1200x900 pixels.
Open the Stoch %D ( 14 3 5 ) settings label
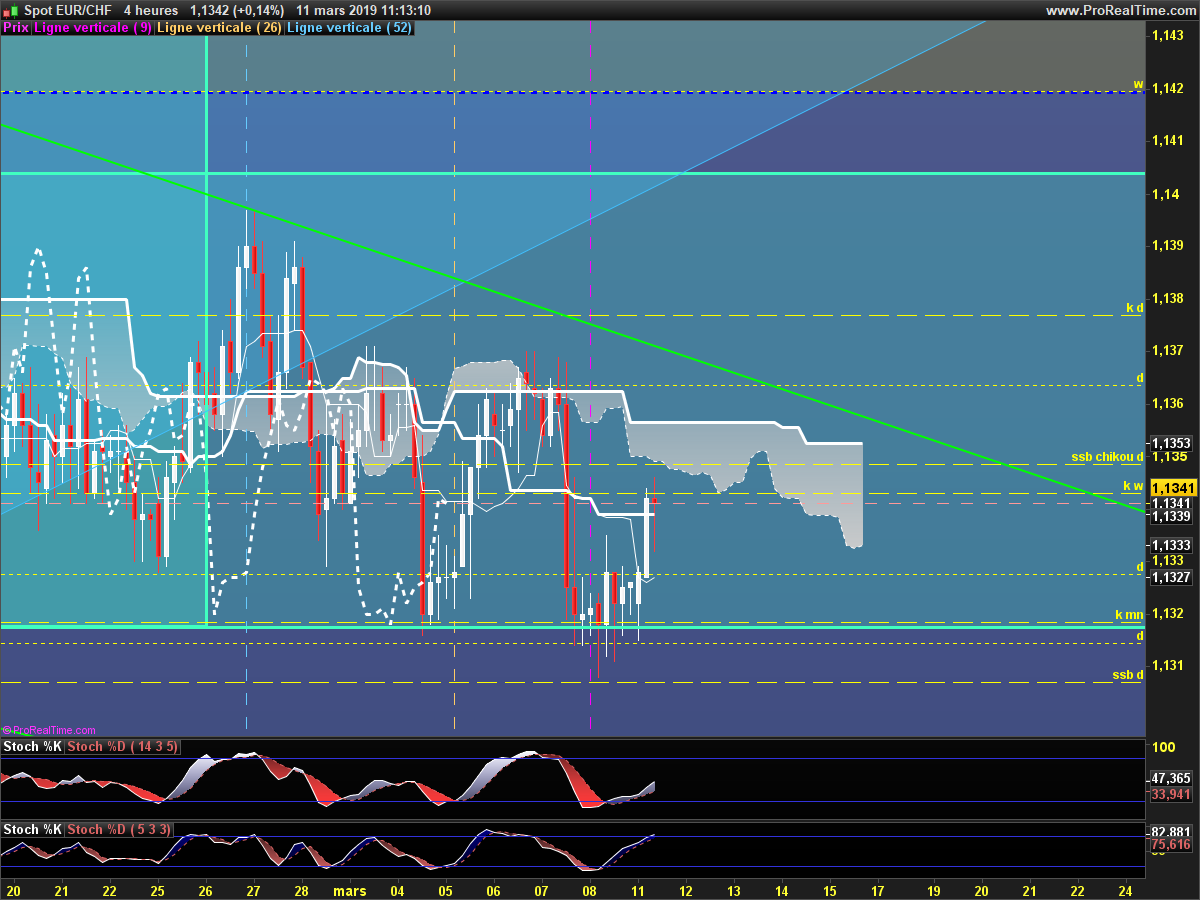tap(124, 747)
